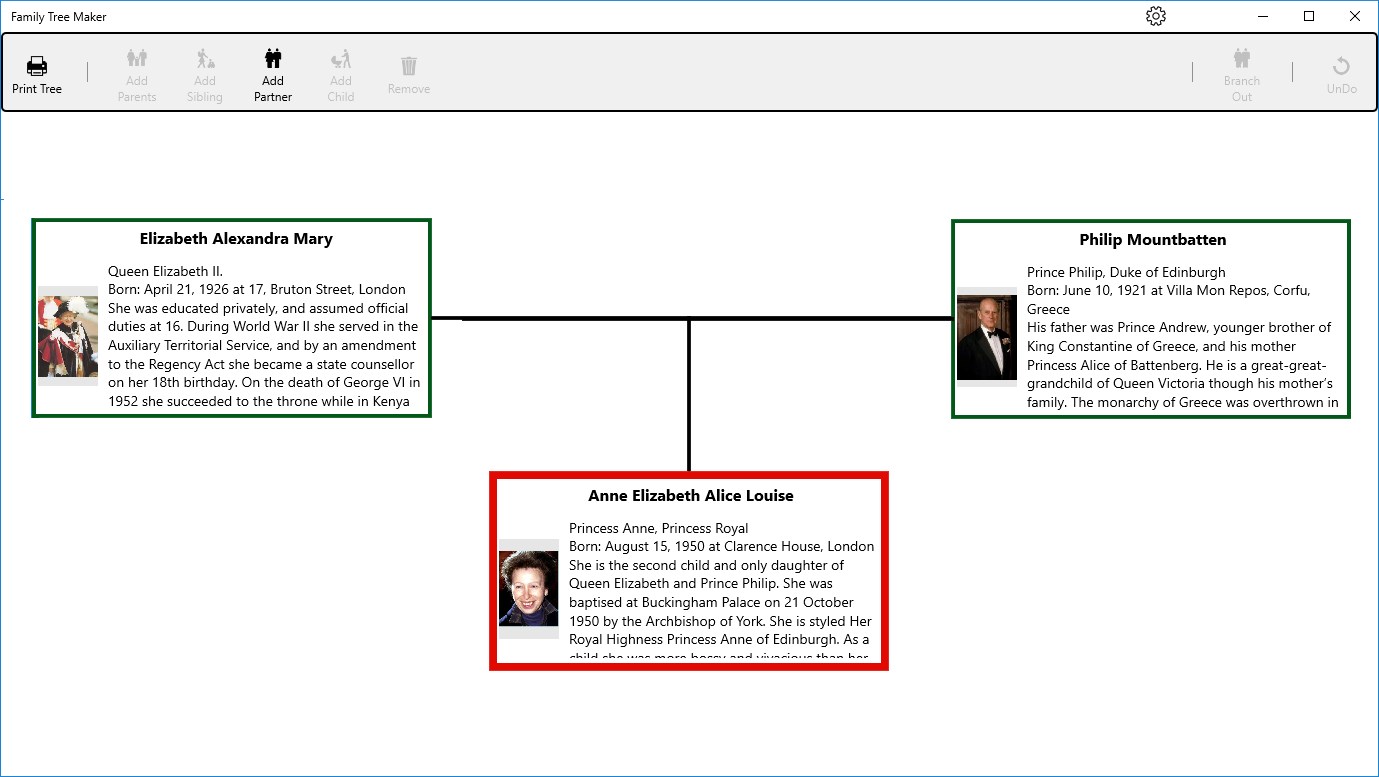Screen dimensions: 1379x777
Task: Click the text 'Queen Elizabeth II.'
Action: 166,271
